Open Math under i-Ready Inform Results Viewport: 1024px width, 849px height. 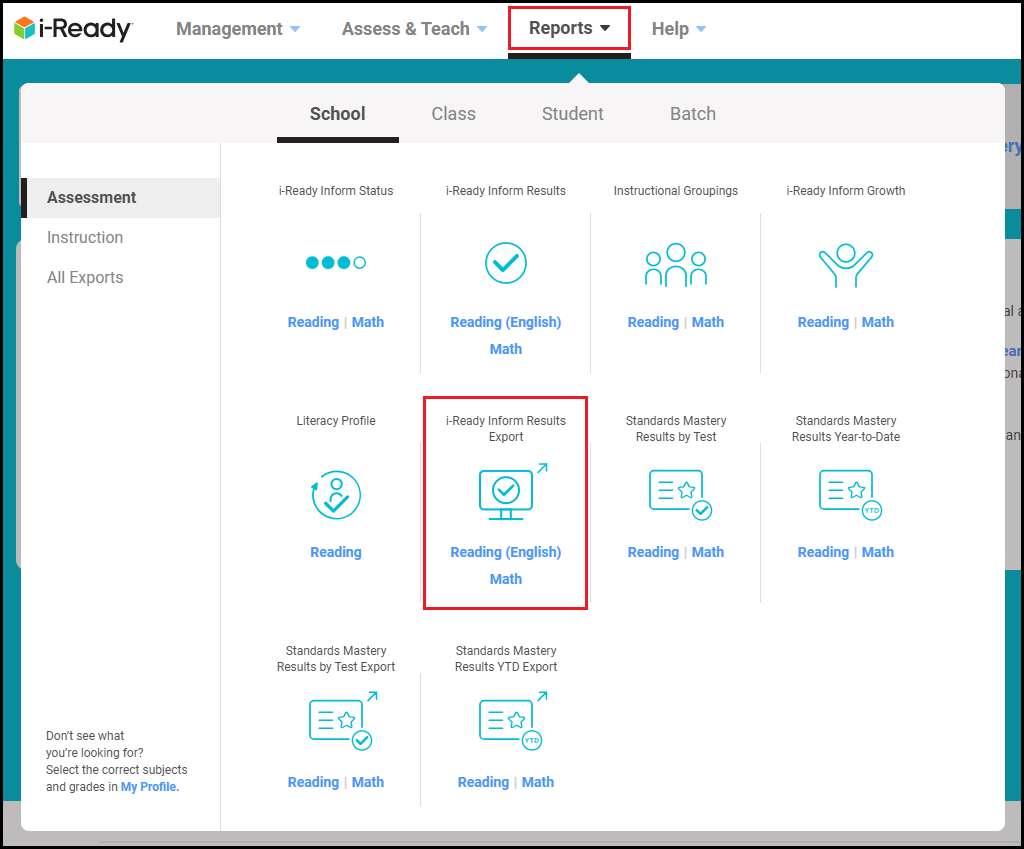505,349
